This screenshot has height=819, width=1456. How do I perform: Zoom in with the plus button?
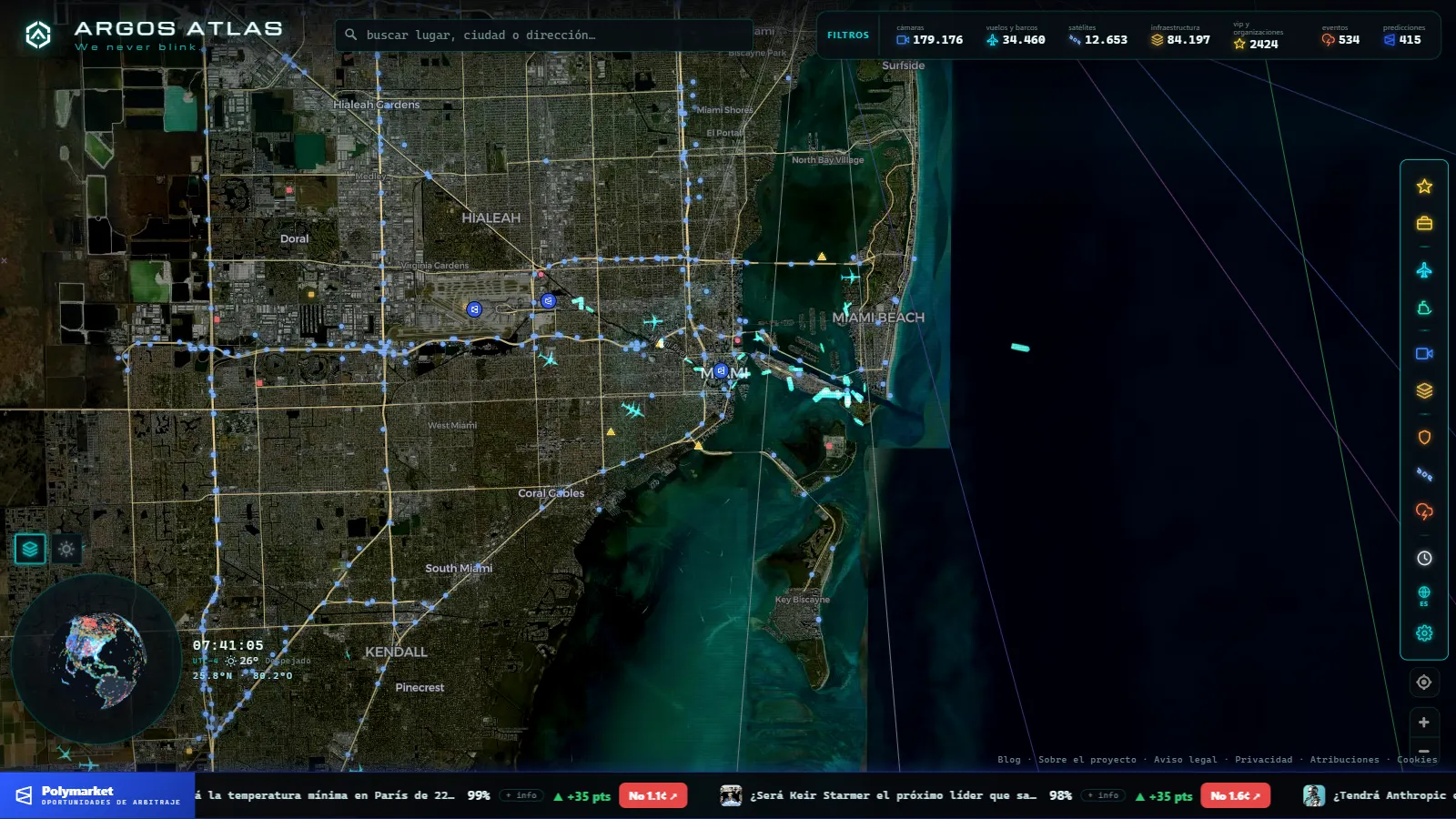click(1424, 723)
